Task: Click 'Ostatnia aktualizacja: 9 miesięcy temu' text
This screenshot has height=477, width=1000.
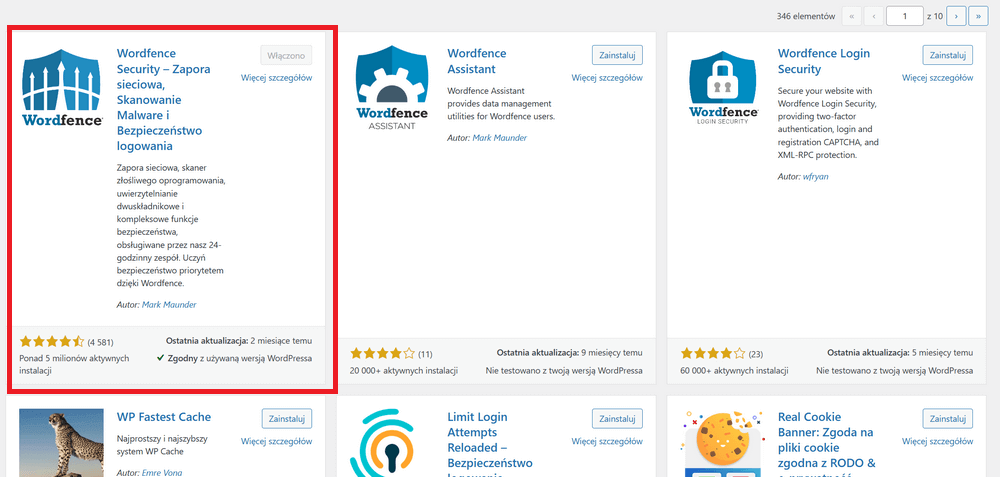Action: (x=570, y=352)
